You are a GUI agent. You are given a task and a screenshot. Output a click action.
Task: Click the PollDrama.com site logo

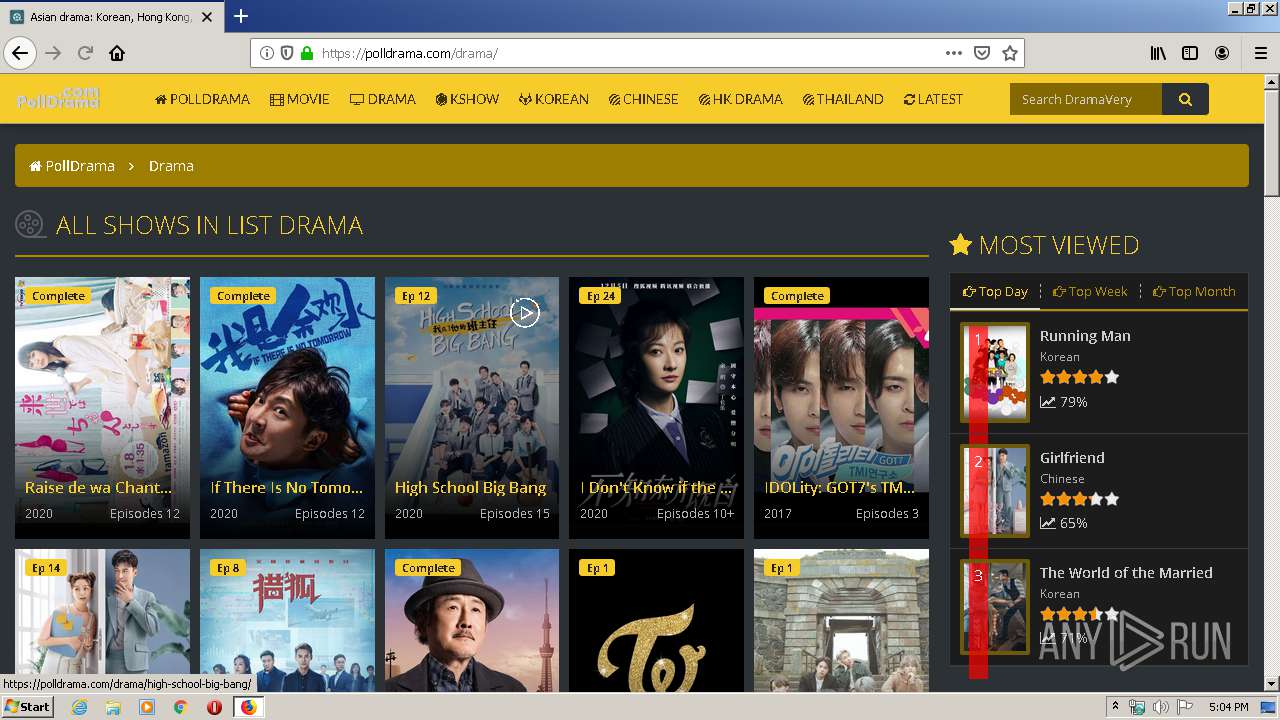point(58,98)
